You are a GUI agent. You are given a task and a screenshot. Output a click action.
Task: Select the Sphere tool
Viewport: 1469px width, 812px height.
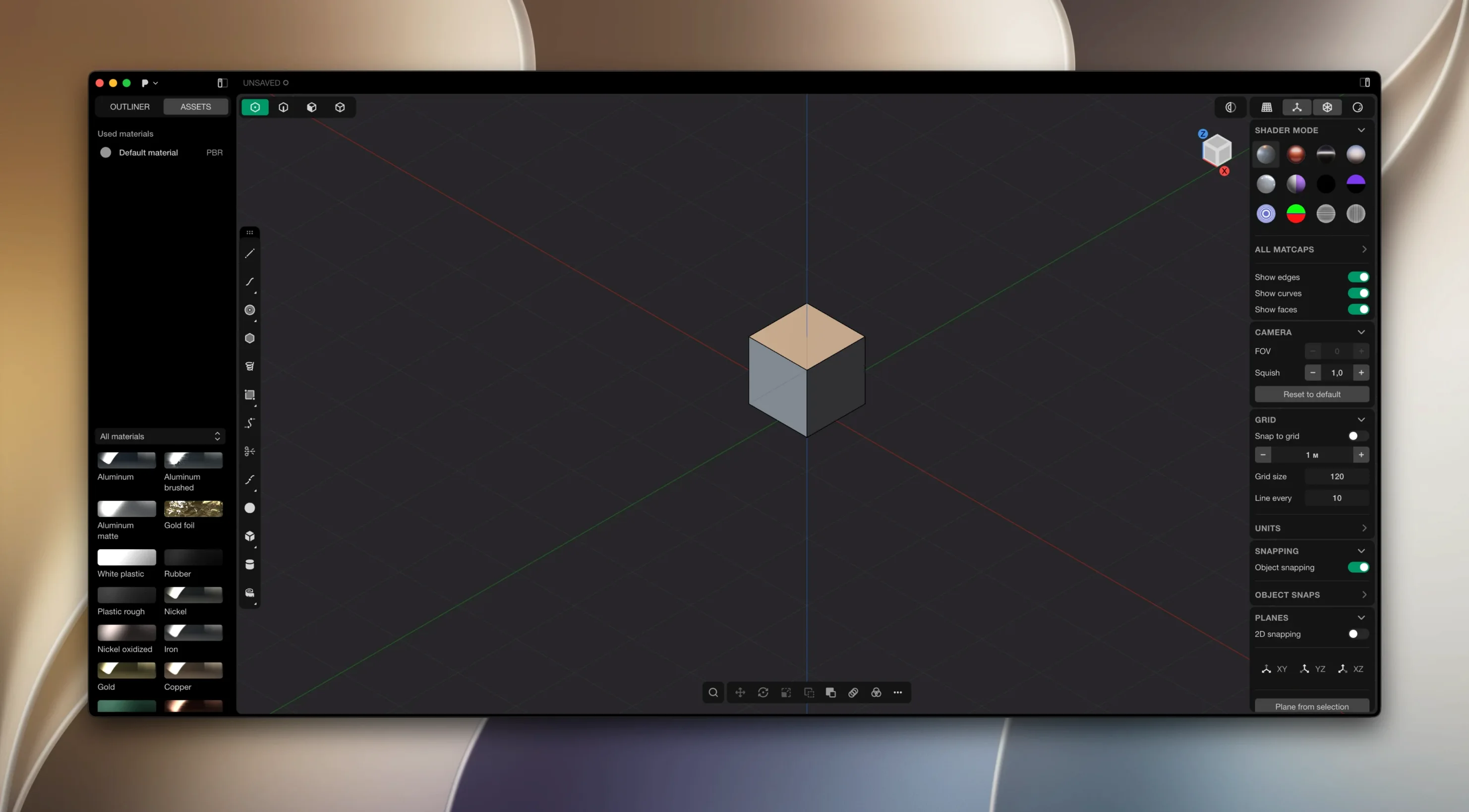pyautogui.click(x=249, y=508)
